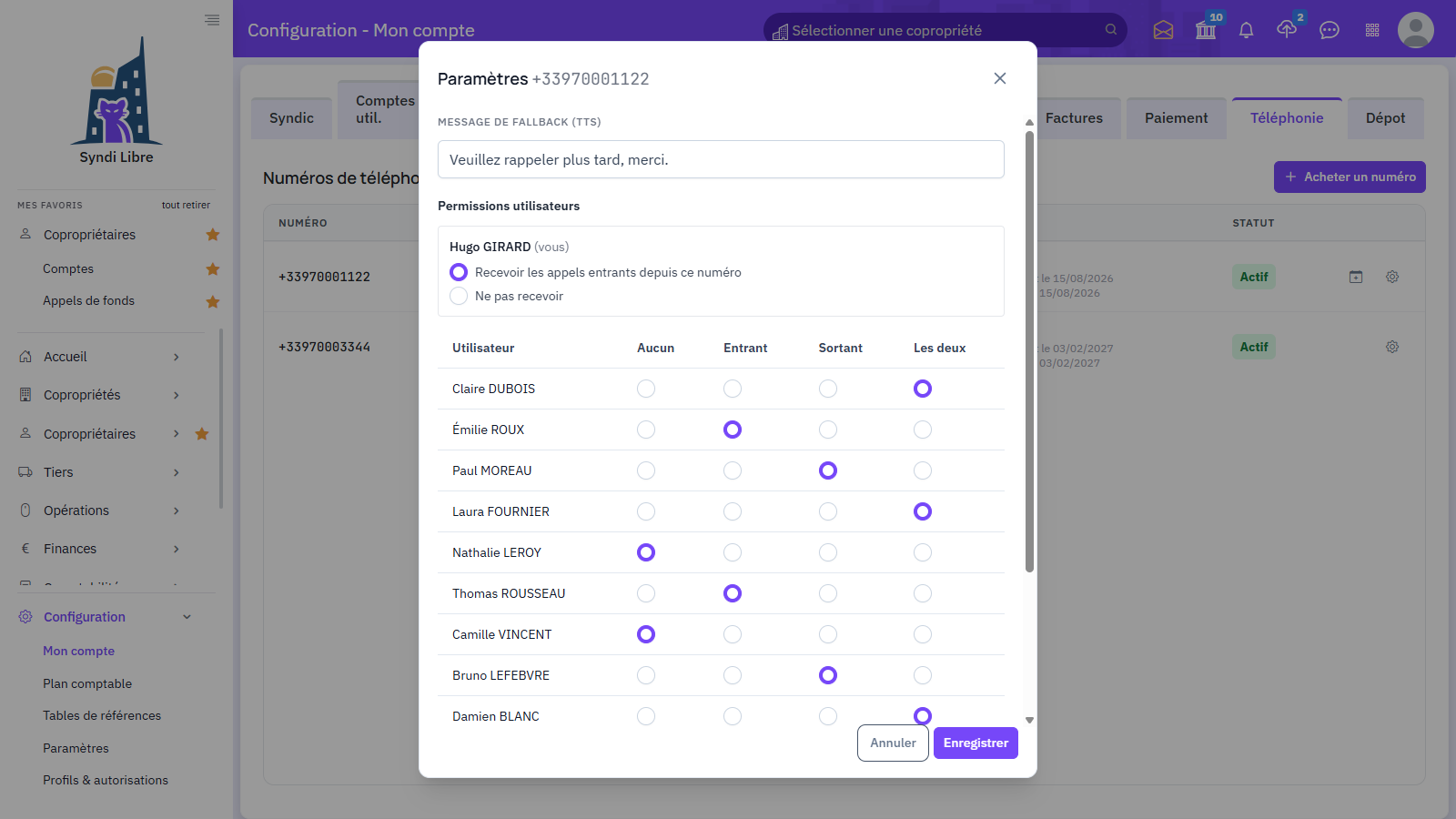Remove Comptes from favorites via star
The image size is (1456, 819).
[213, 269]
